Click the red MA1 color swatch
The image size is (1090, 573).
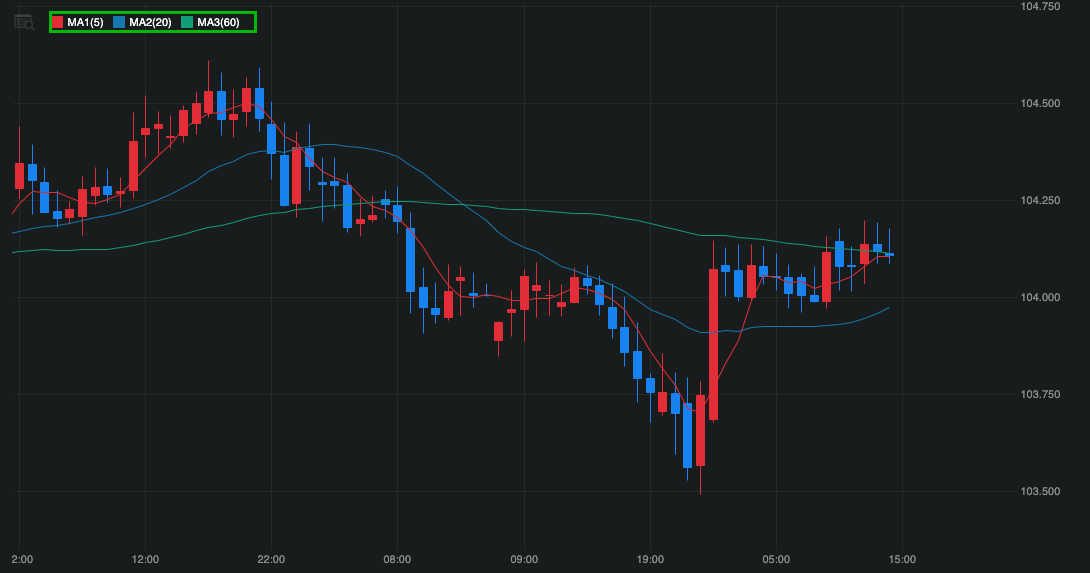pyautogui.click(x=58, y=22)
